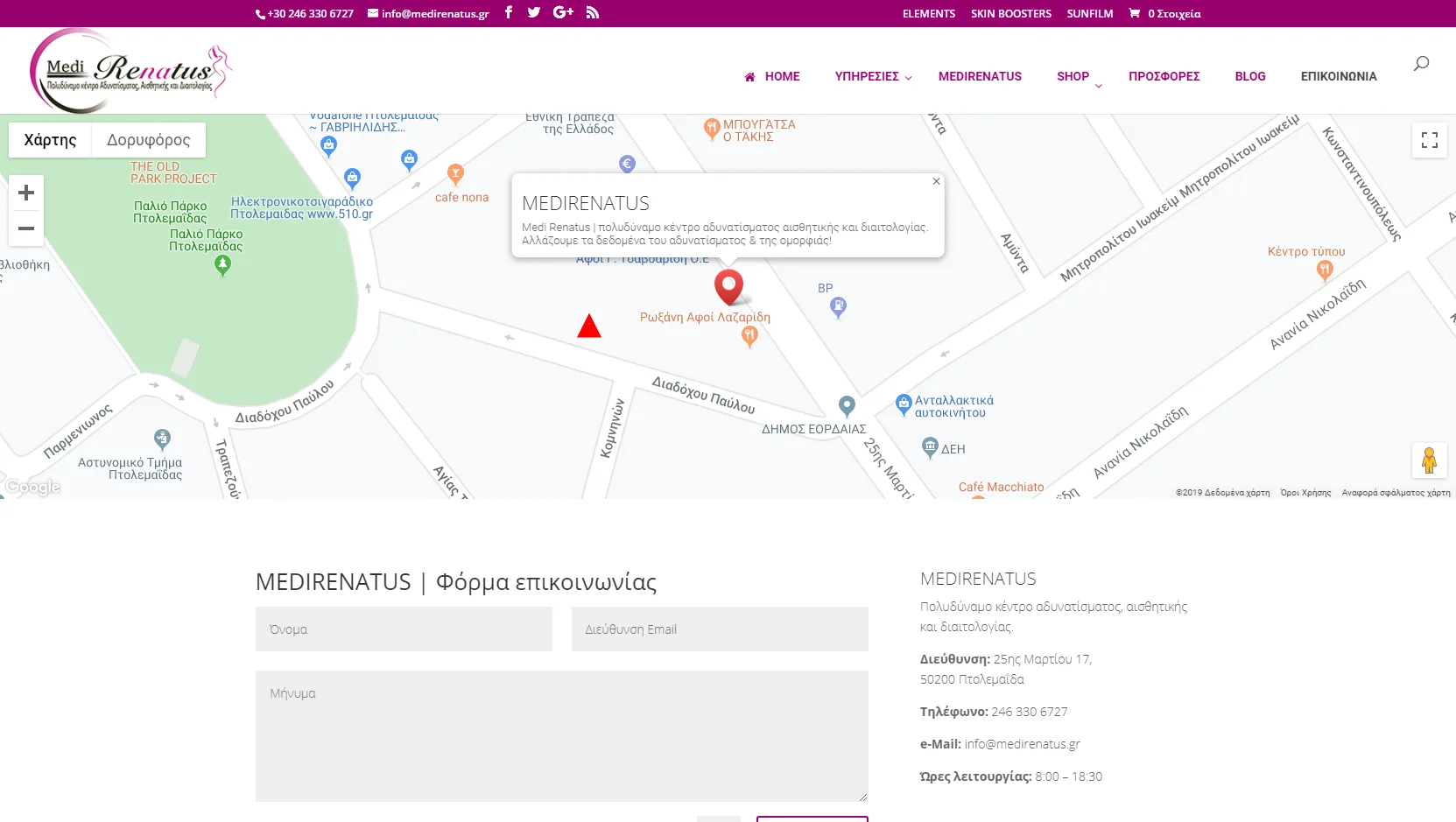1456x822 pixels.
Task: Expand the SHOP menu arrow
Action: point(1099,85)
